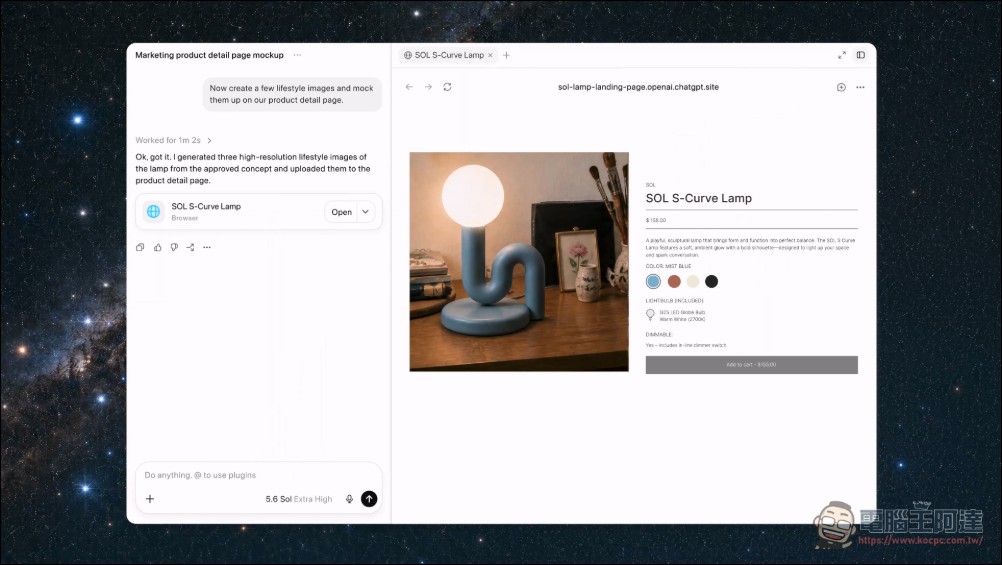Click the Open button on lamp card
Screen dimensions: 1002x565
click(341, 212)
